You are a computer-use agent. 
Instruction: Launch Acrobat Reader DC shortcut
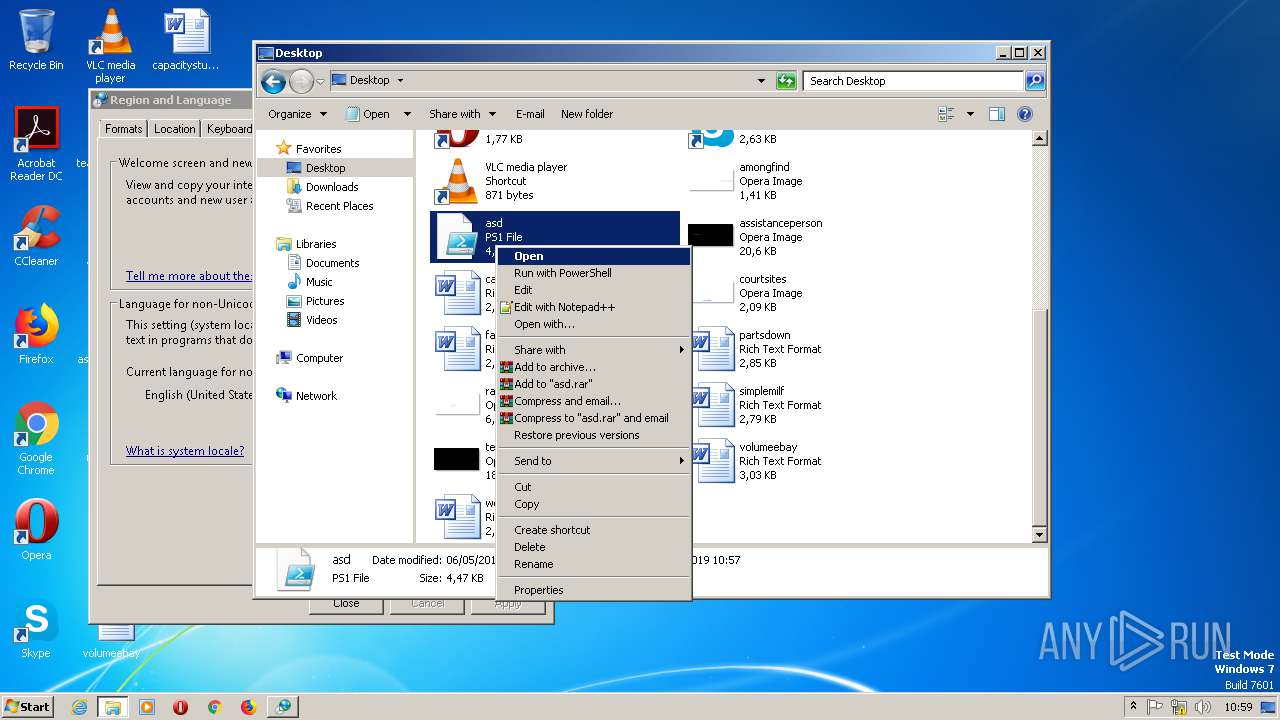[x=36, y=145]
